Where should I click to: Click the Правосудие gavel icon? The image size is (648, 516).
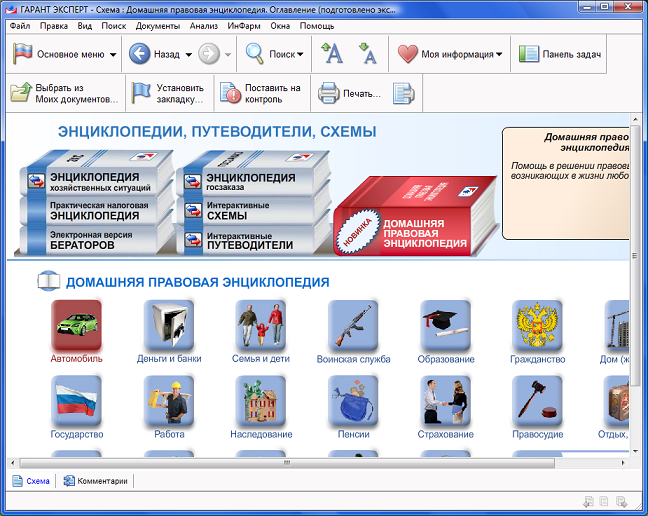(537, 401)
